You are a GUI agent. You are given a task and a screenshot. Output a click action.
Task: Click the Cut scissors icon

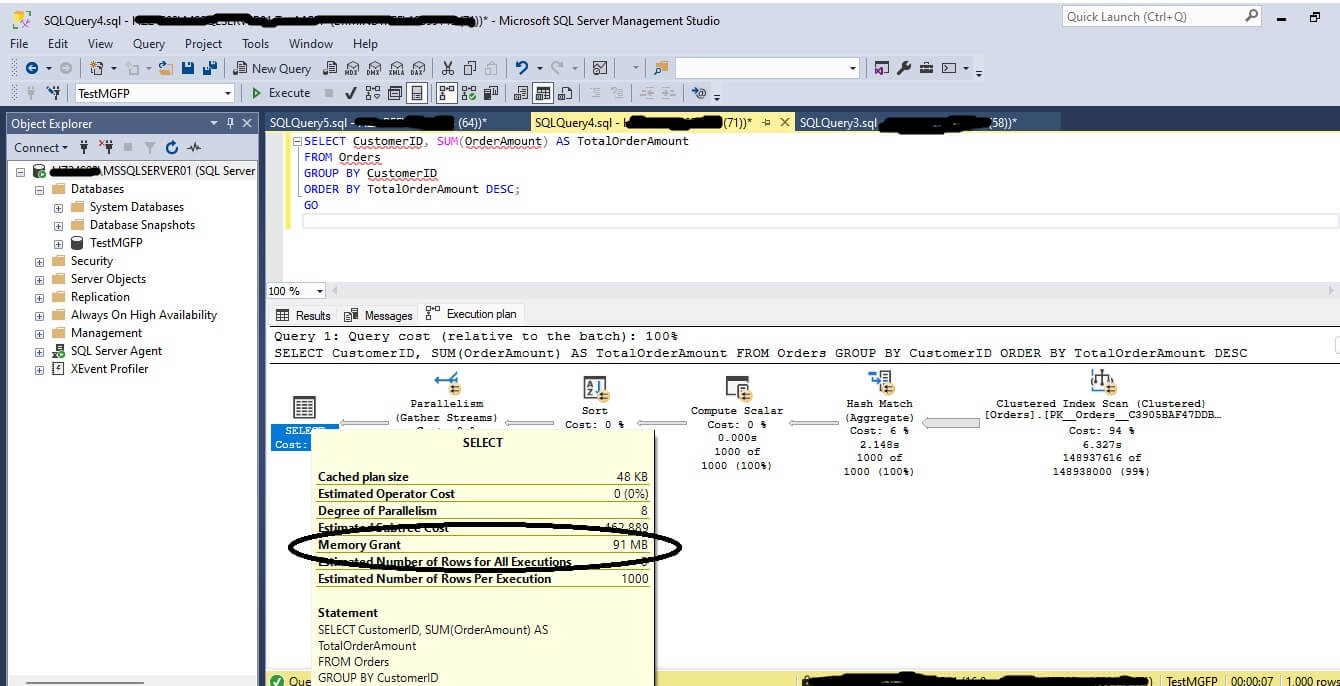[447, 68]
